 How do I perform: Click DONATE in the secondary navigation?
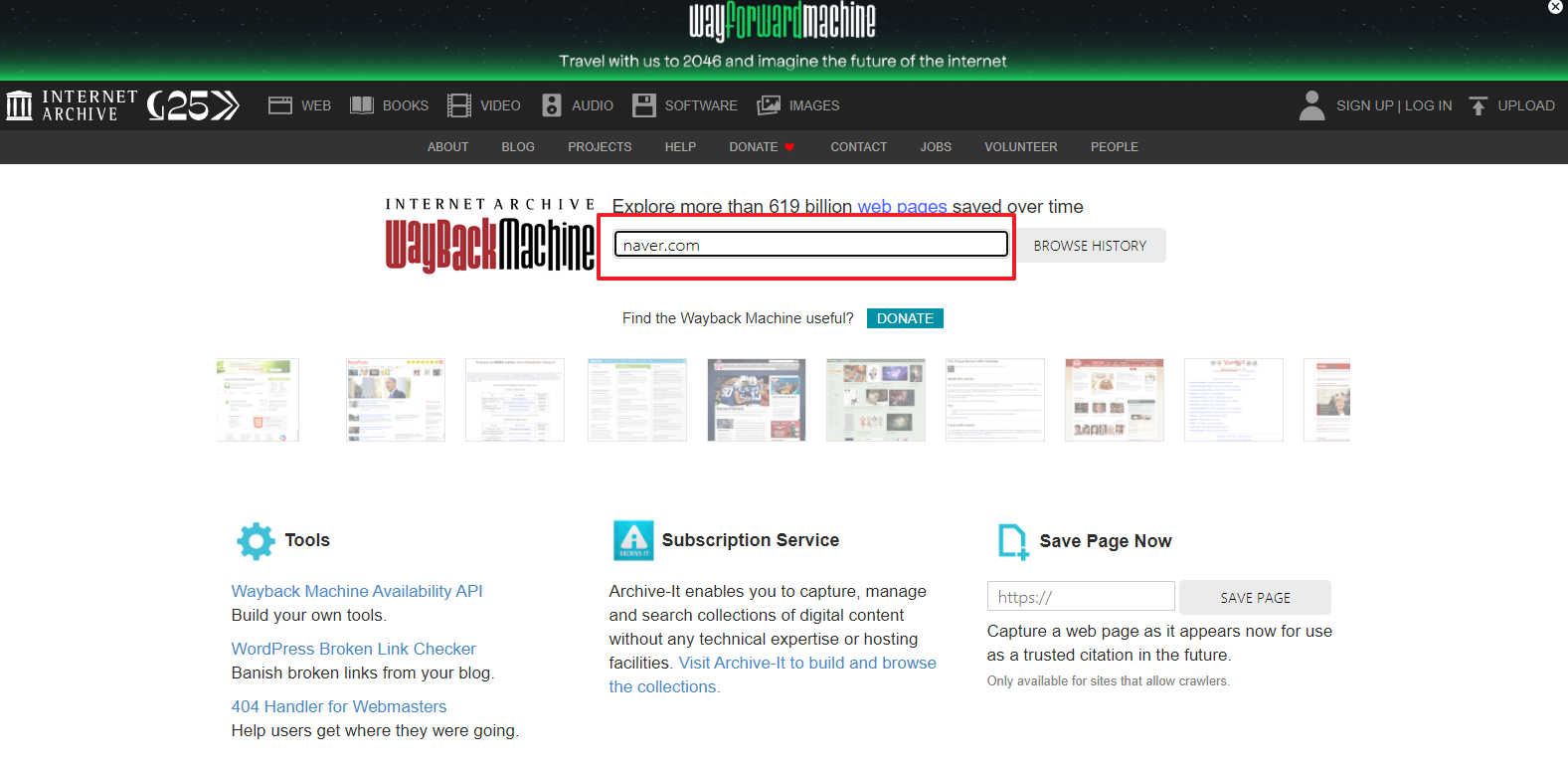click(754, 147)
